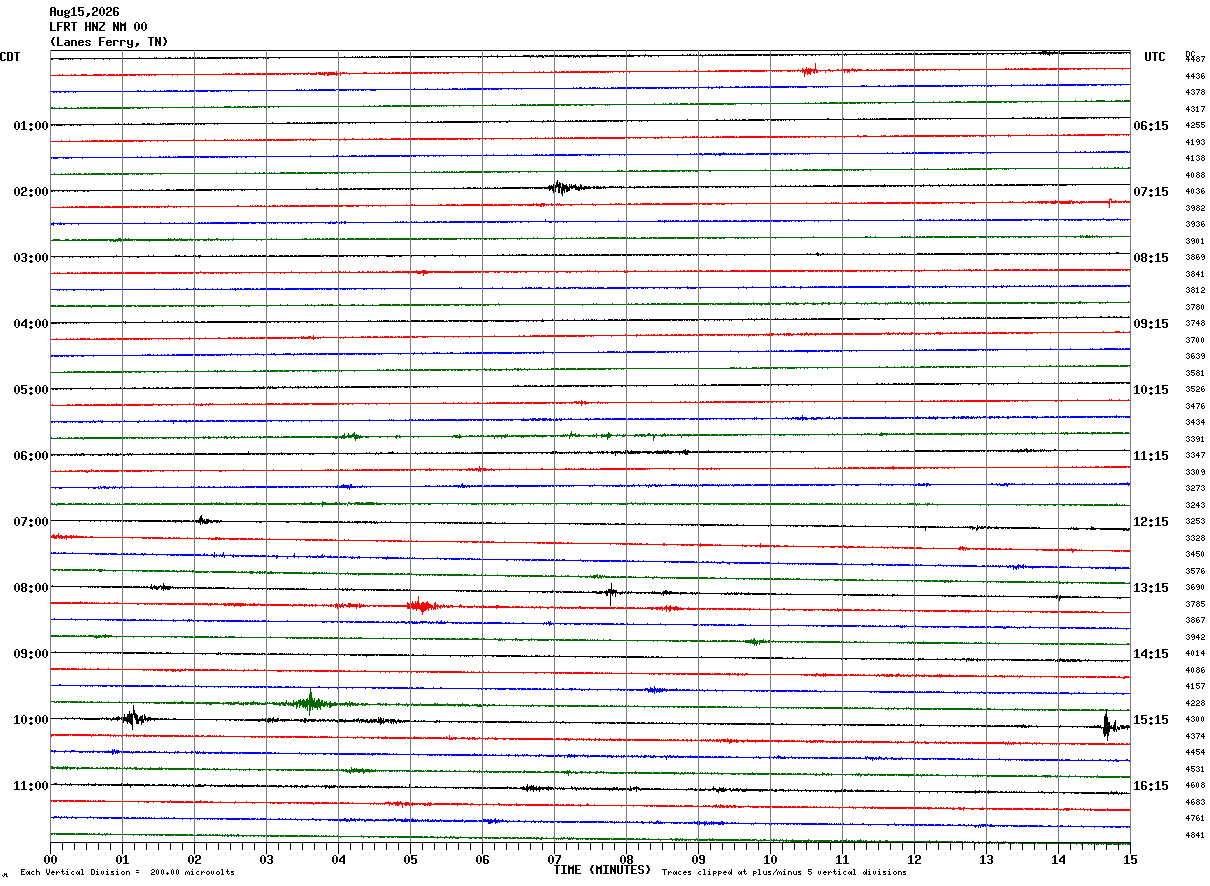Click DC offset value 4036
The width and height of the screenshot is (1210, 886).
point(1195,191)
